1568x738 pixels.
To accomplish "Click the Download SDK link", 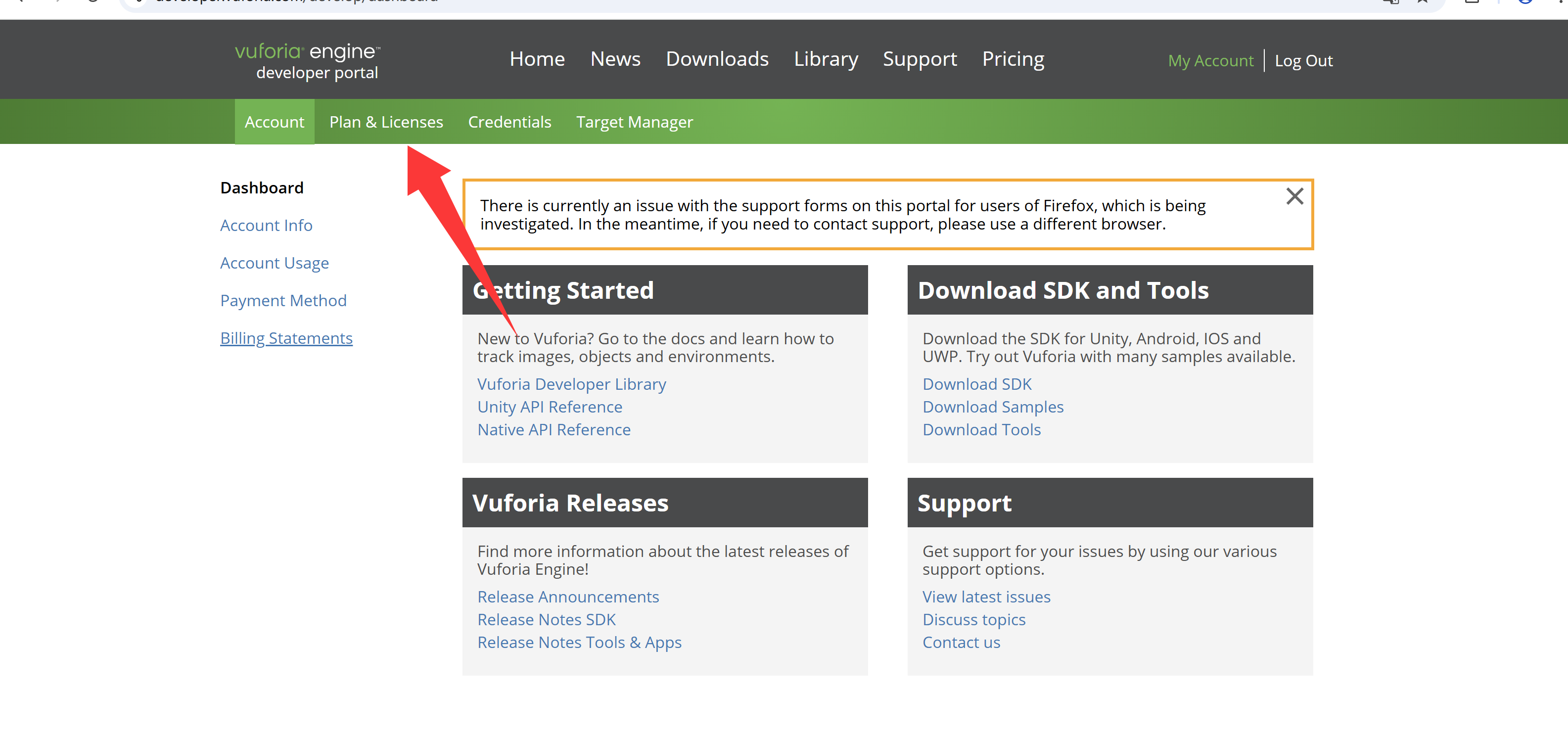I will [x=976, y=384].
